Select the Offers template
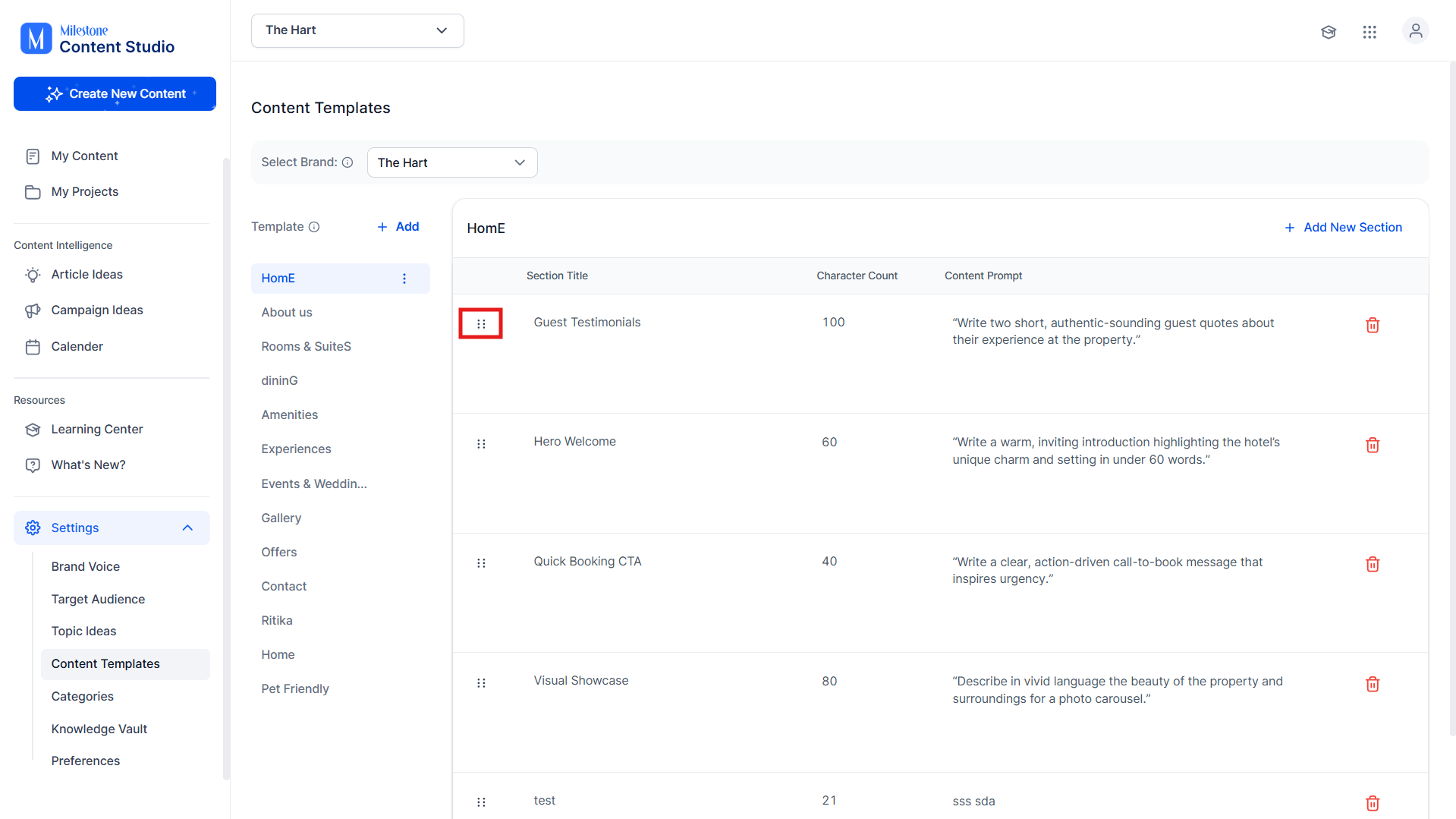This screenshot has width=1456, height=819. 278,553
